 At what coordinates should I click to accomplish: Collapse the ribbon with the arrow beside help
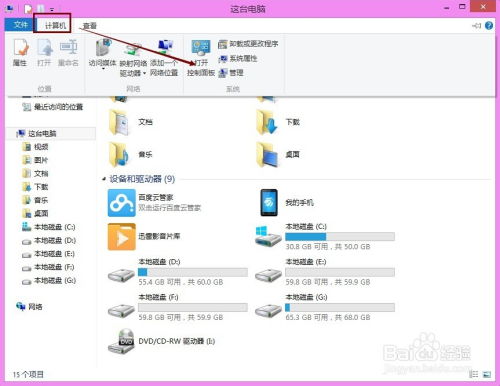476,26
